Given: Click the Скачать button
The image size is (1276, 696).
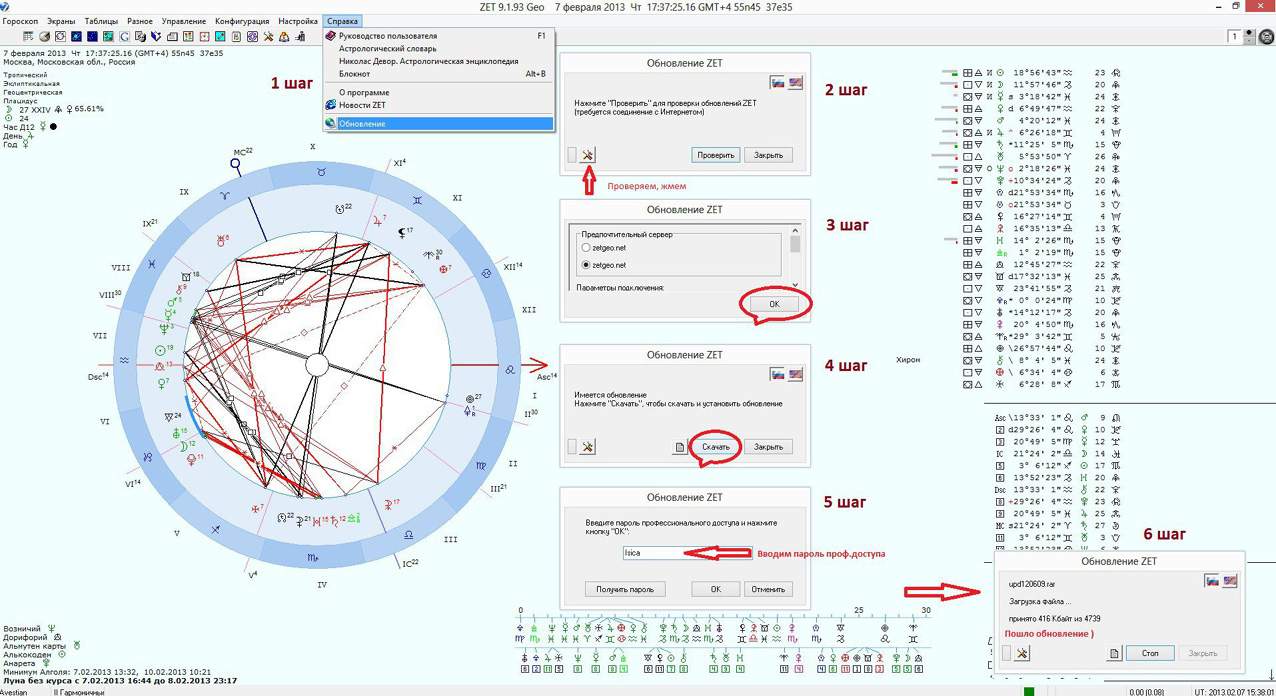Looking at the screenshot, I should pyautogui.click(x=716, y=447).
